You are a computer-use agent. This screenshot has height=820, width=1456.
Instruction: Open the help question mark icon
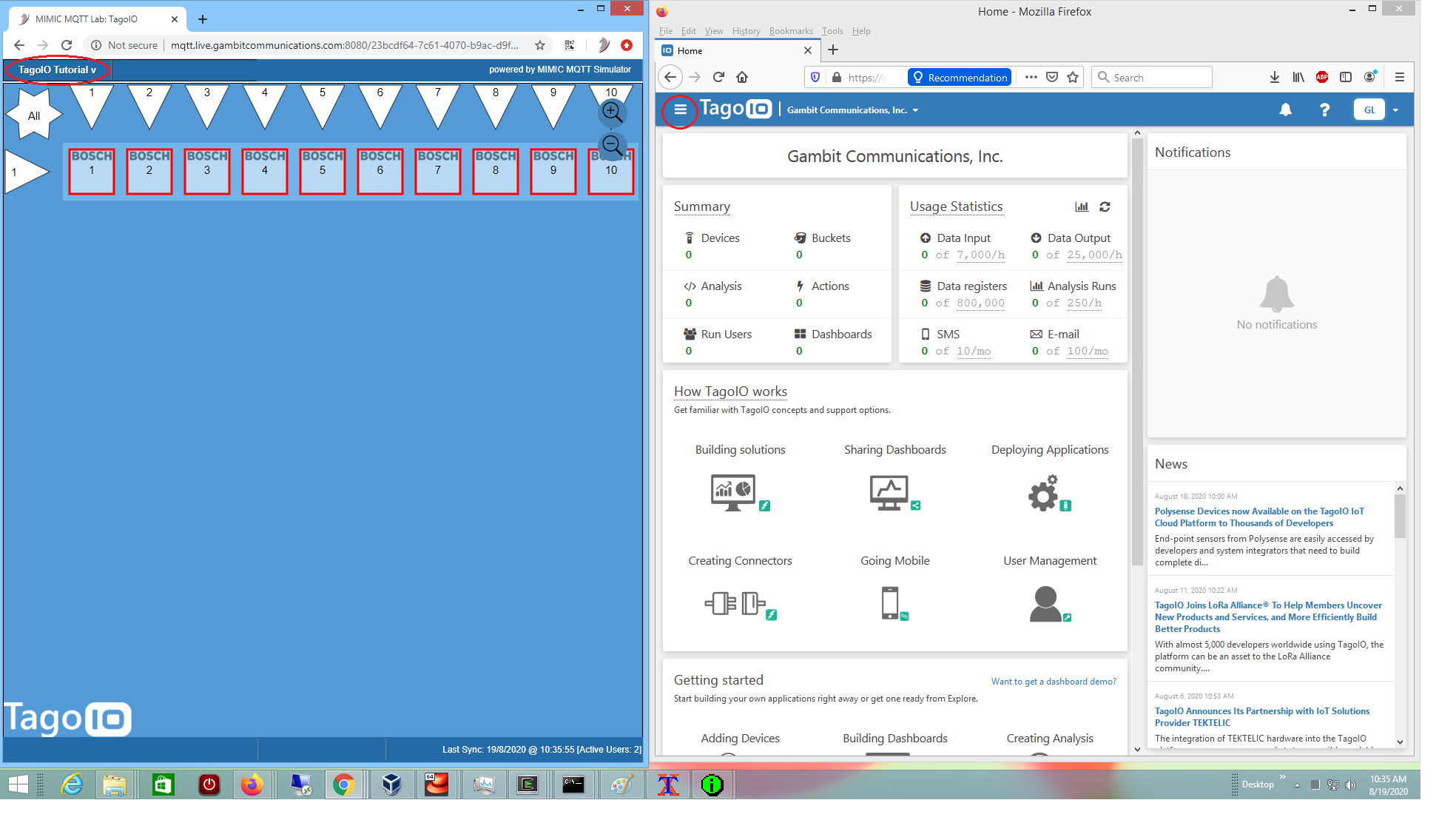(1324, 110)
